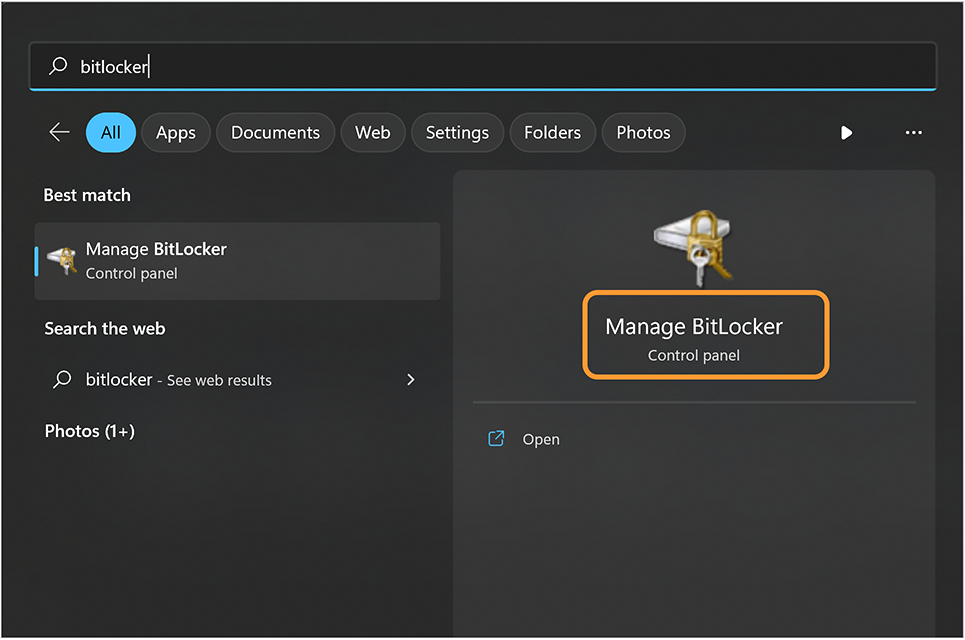Open the ellipsis menu at top right

click(913, 132)
